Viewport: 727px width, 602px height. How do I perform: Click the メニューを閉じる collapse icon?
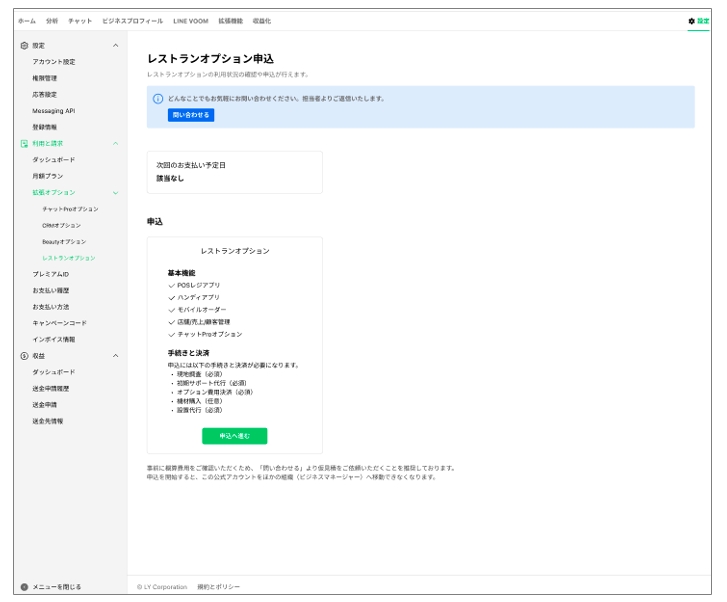click(x=25, y=587)
